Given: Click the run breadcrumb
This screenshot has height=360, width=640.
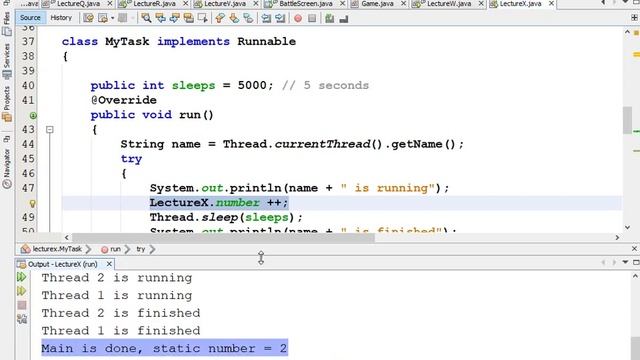Looking at the screenshot, I should (x=111, y=249).
